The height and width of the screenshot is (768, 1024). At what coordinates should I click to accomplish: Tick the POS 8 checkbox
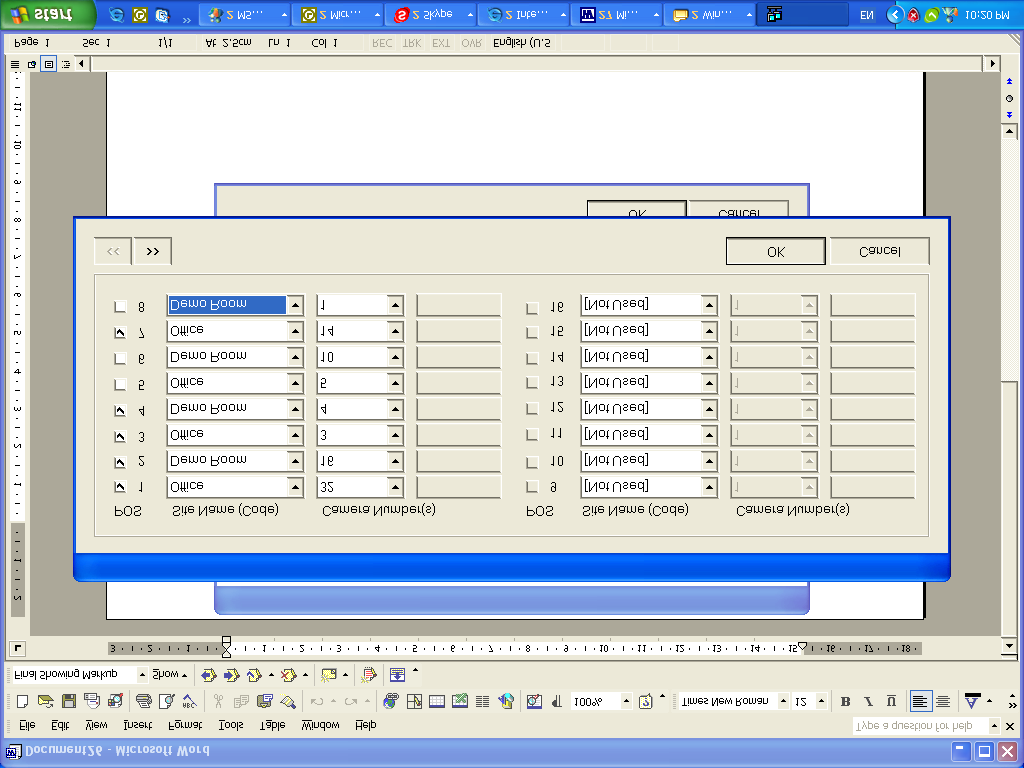pyautogui.click(x=120, y=306)
